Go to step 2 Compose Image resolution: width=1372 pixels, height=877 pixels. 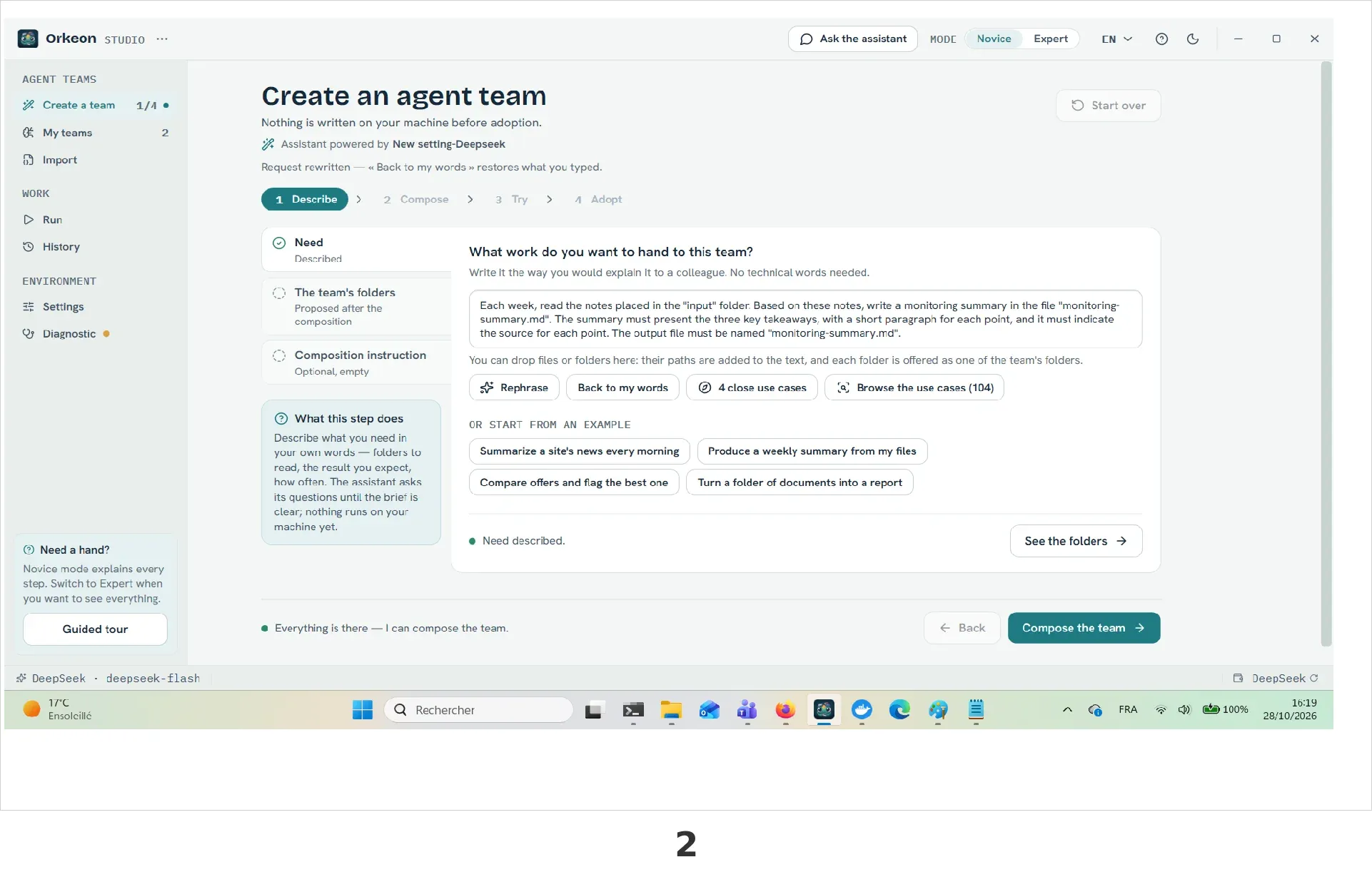tap(415, 199)
